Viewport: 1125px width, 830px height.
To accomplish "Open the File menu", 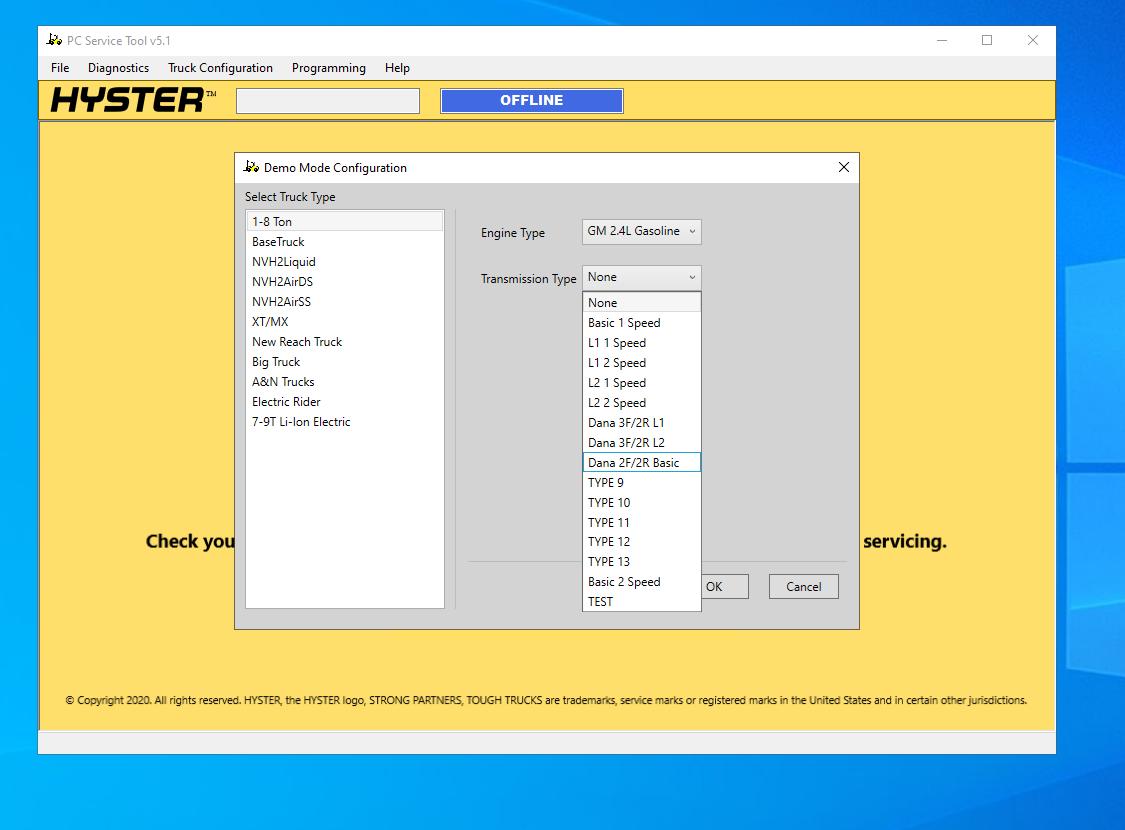I will (x=59, y=68).
